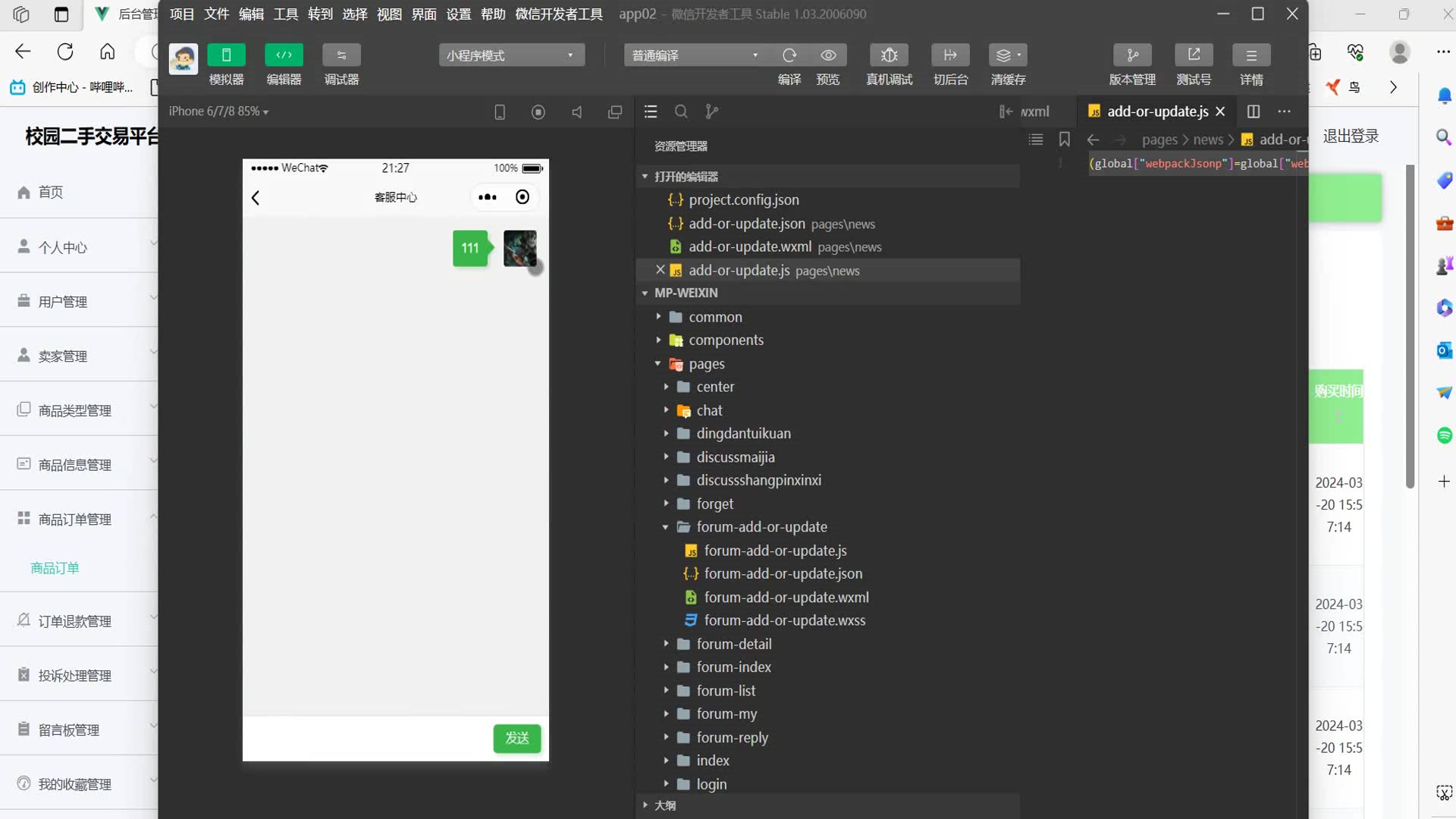The height and width of the screenshot is (819, 1456).
Task: Open the 项目 menu
Action: point(182,14)
